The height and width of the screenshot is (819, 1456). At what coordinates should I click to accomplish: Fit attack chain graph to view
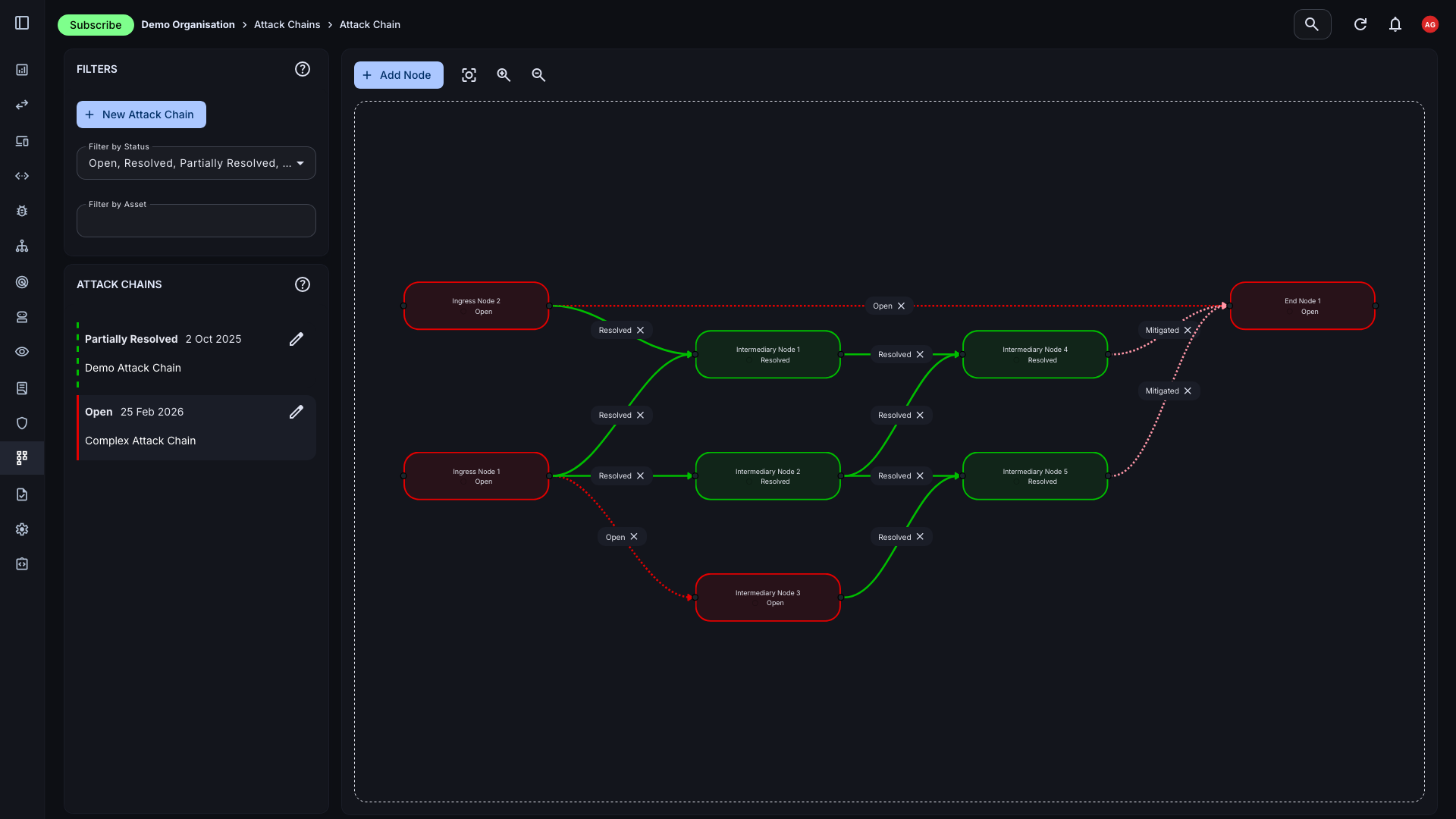469,75
